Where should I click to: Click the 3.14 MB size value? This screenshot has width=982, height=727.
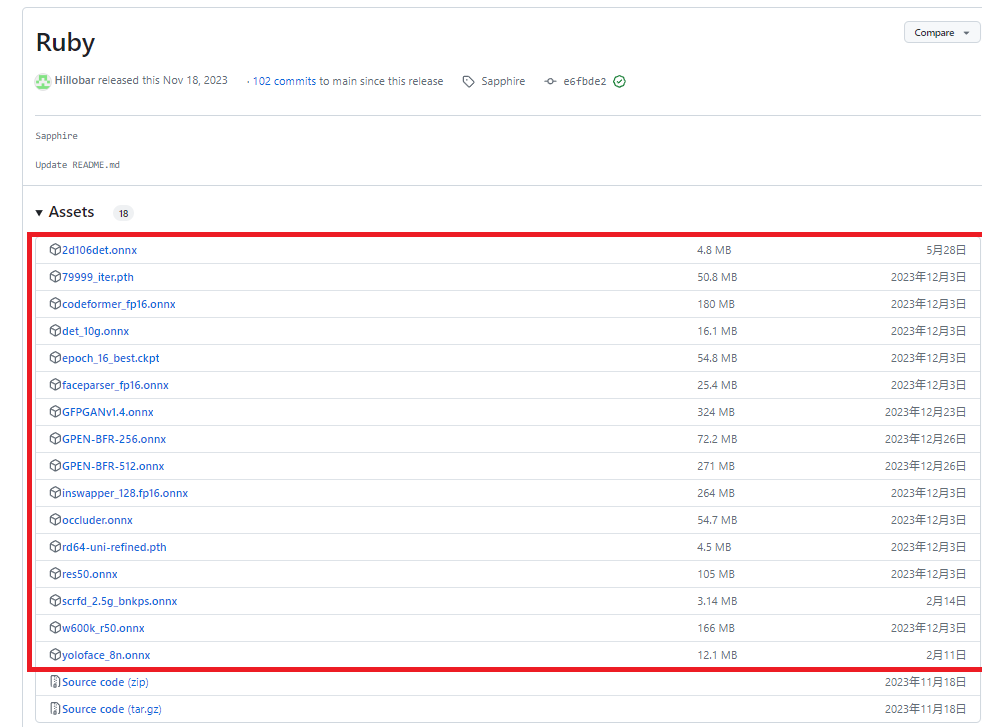(717, 601)
